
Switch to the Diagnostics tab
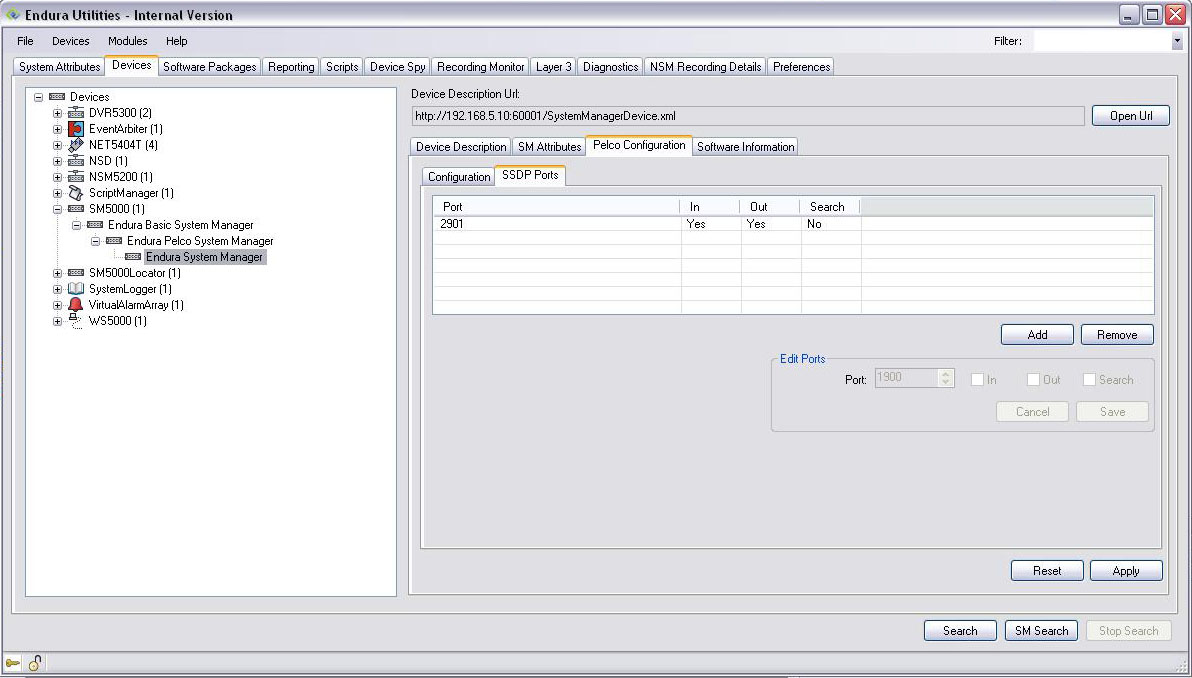pos(610,67)
